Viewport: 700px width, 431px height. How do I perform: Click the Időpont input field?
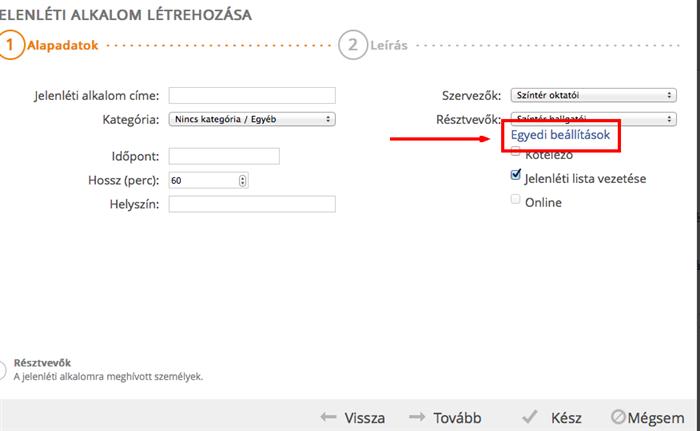[x=224, y=156]
